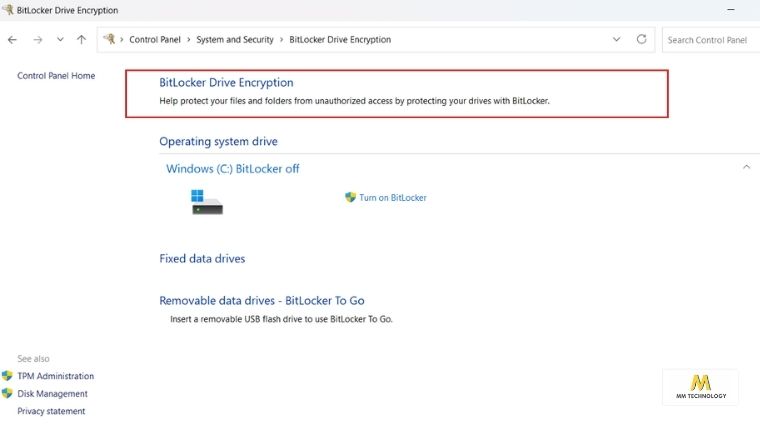Image resolution: width=760 pixels, height=430 pixels.
Task: Click shield icon next to Disk Management
Action: coord(7,393)
